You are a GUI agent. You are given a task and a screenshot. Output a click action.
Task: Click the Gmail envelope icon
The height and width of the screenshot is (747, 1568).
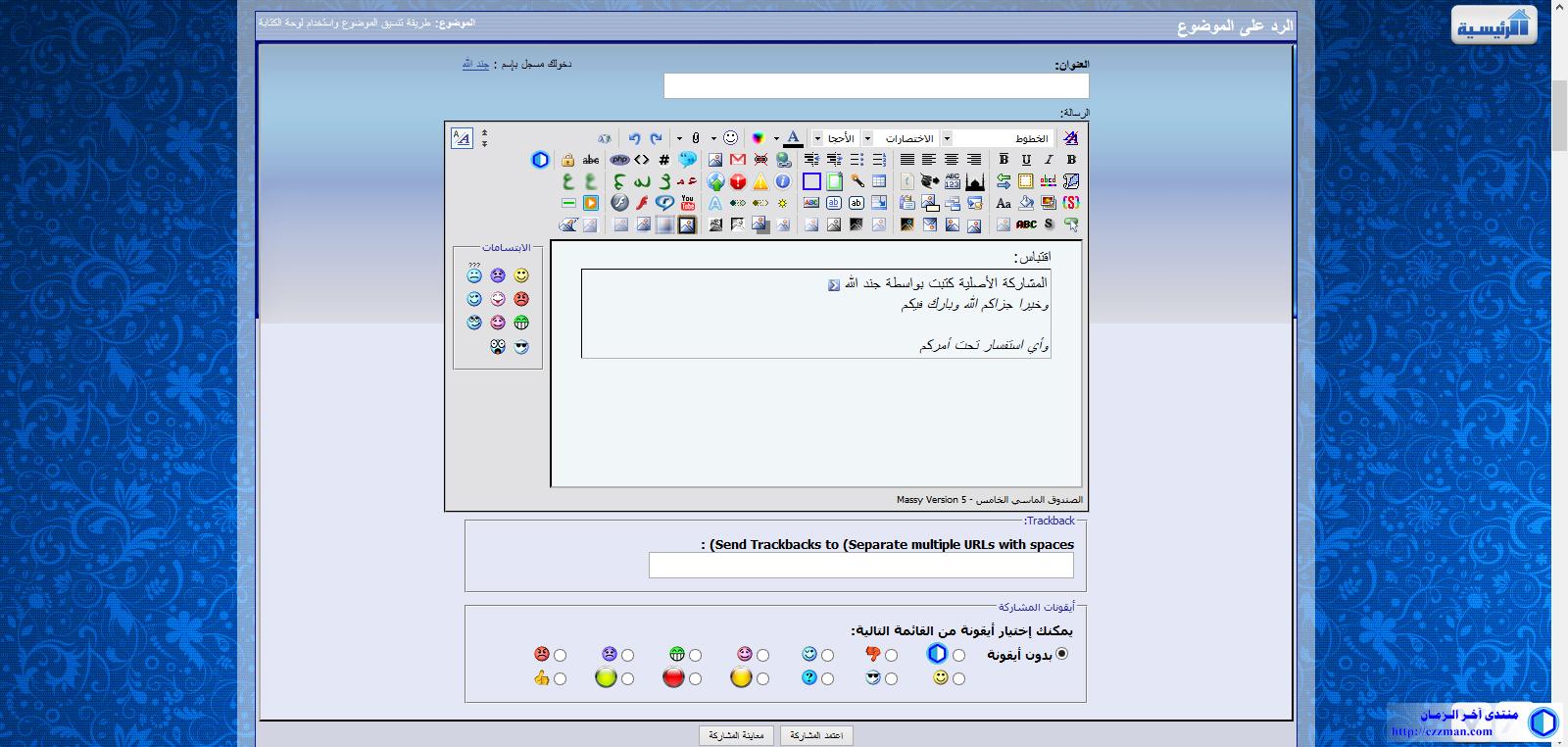pos(738,160)
